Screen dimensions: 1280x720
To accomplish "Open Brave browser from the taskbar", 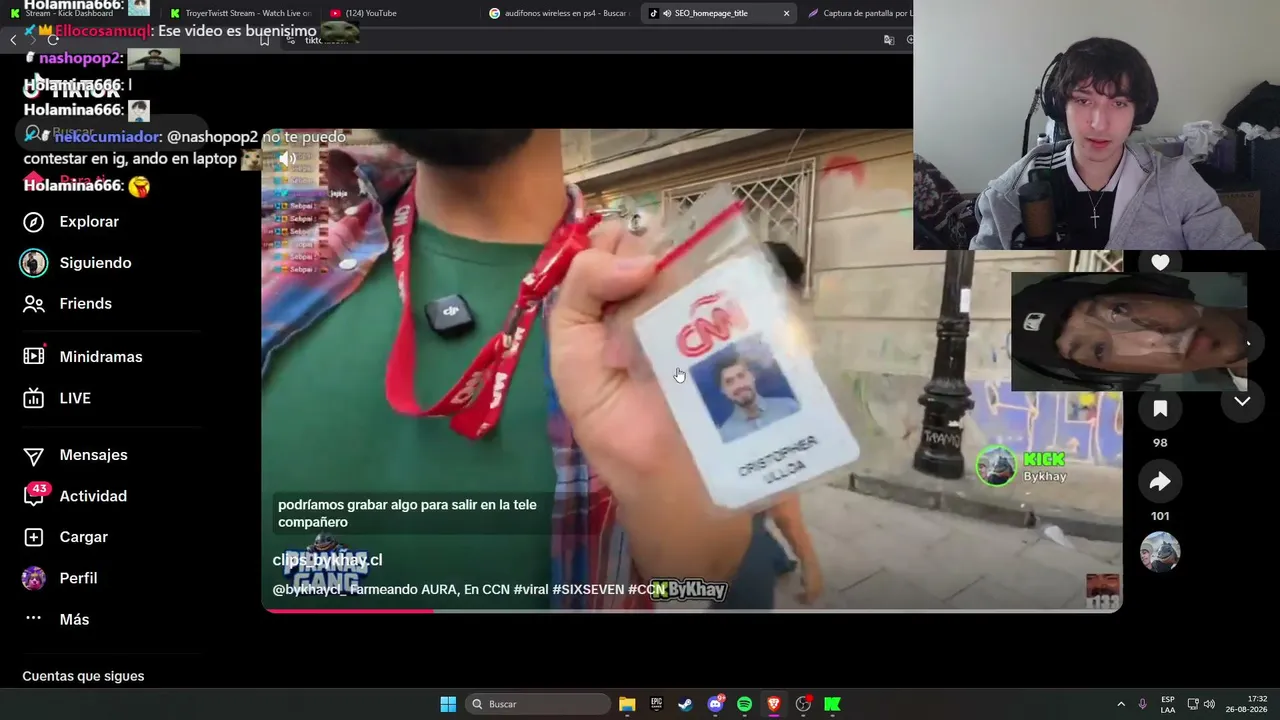I will (x=773, y=704).
